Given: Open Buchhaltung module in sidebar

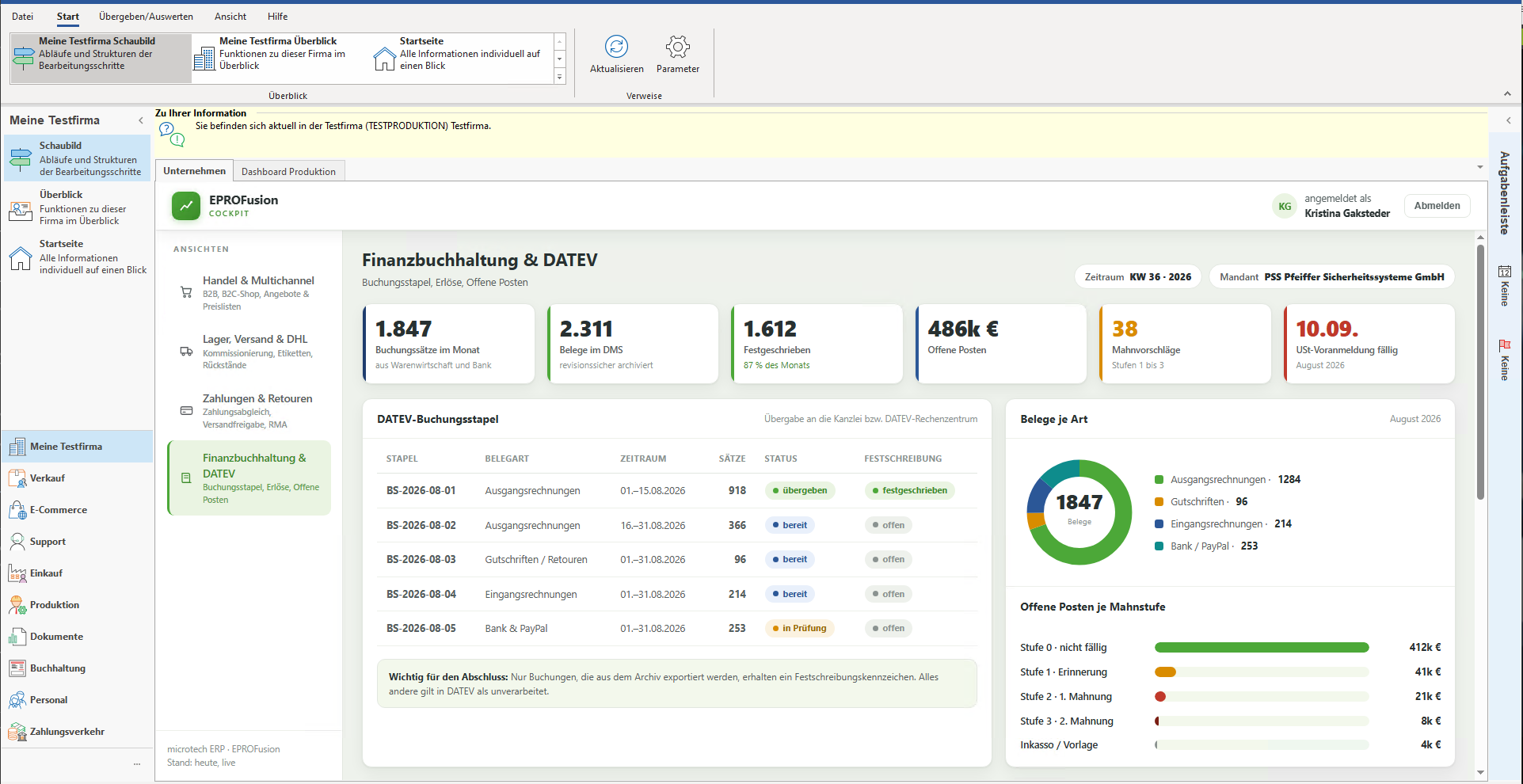Looking at the screenshot, I should pos(77,668).
